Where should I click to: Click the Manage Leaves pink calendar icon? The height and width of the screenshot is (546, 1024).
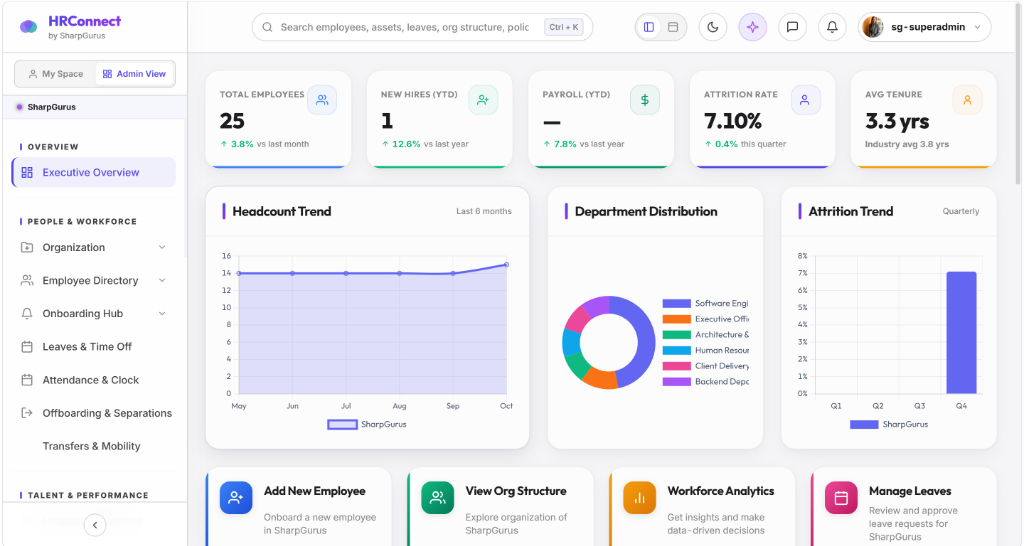pos(841,498)
